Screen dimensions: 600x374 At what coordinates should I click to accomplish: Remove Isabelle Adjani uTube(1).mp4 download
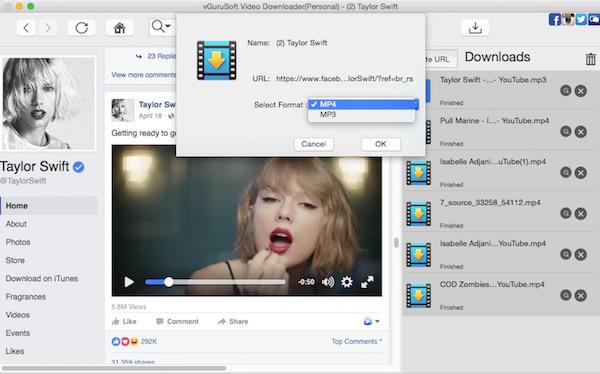click(580, 173)
